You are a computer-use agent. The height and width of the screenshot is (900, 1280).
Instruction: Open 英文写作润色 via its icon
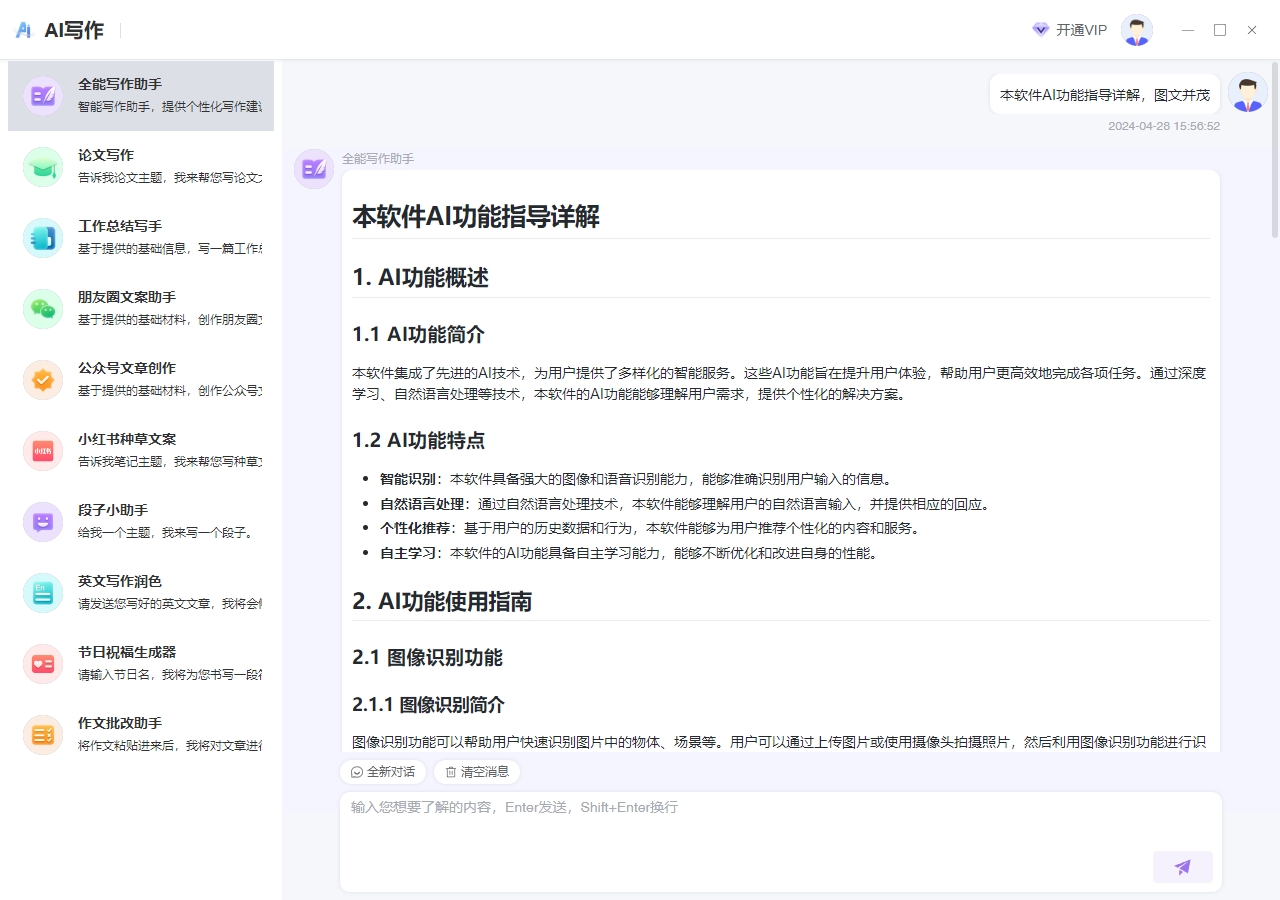pyautogui.click(x=43, y=593)
